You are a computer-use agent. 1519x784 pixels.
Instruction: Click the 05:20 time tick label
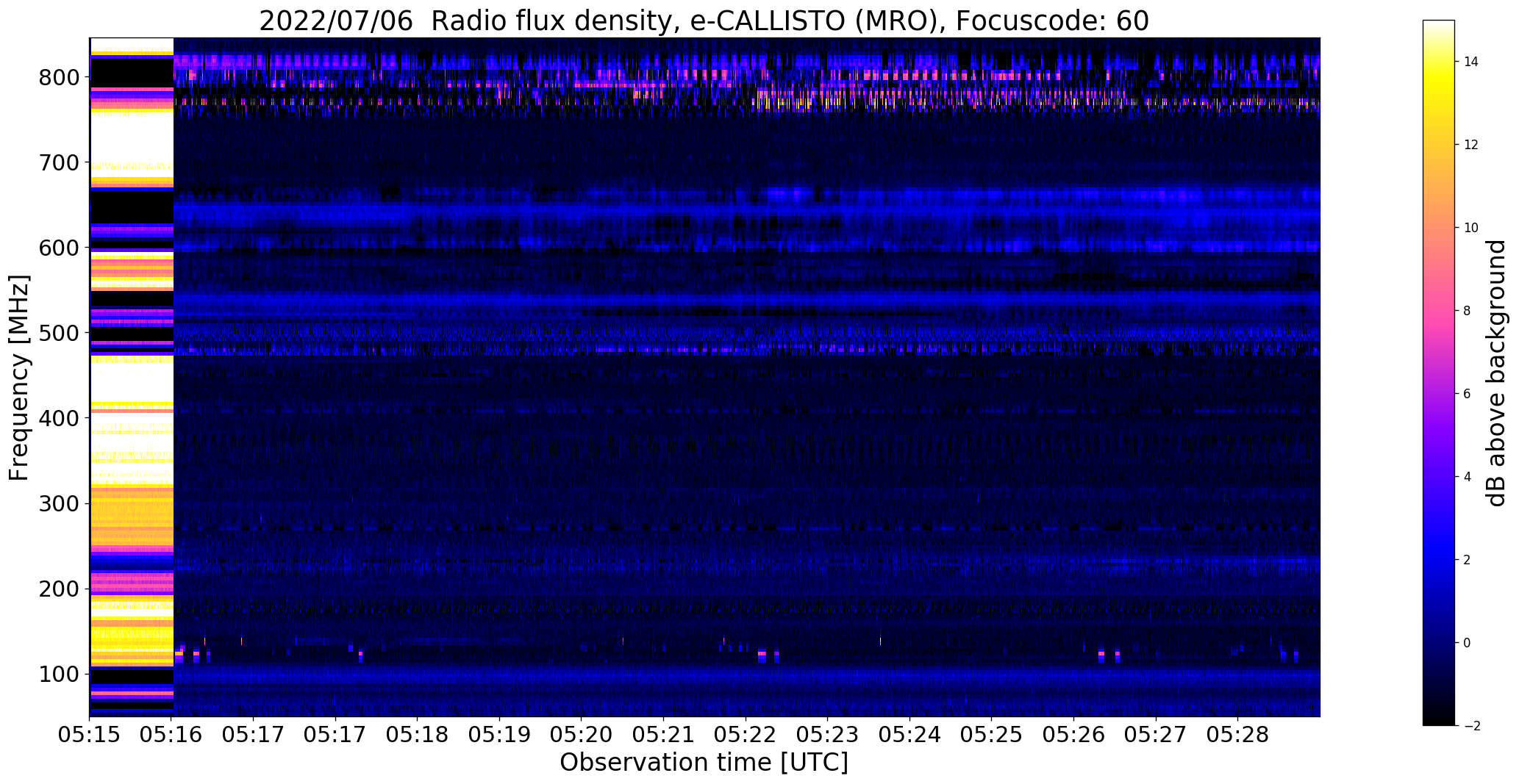click(582, 735)
